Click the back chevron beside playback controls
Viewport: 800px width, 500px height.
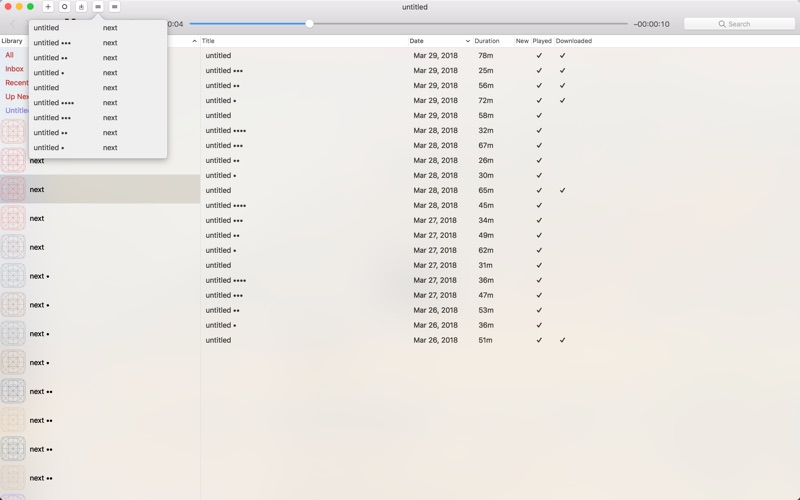[13, 24]
